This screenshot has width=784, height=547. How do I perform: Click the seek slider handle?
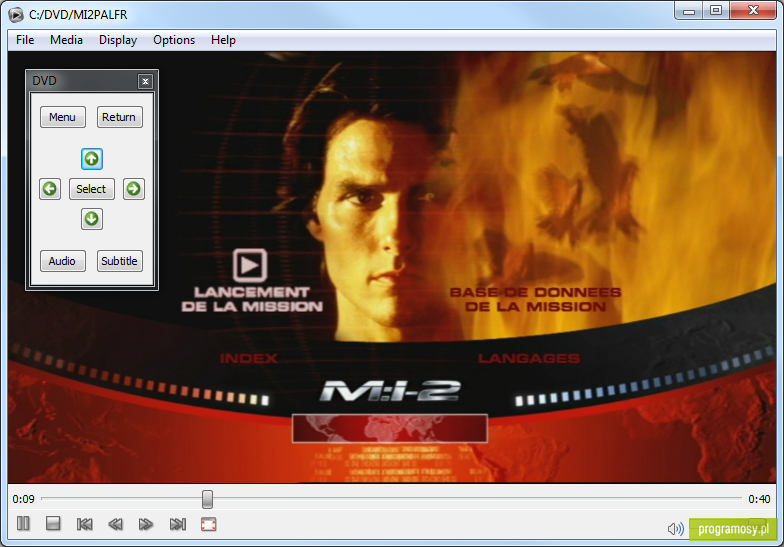tap(207, 499)
